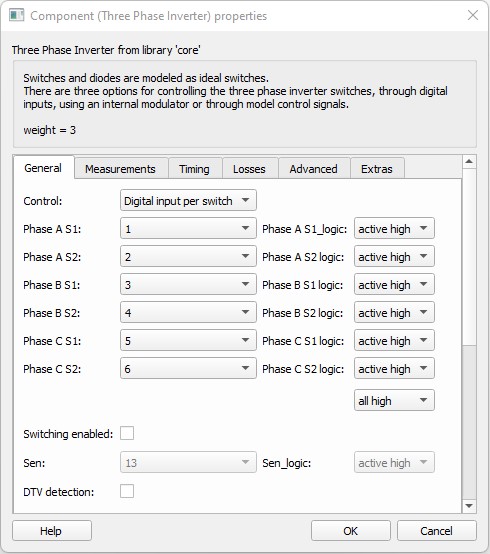Open the Advanced tab
This screenshot has width=490, height=554.
pyautogui.click(x=314, y=169)
